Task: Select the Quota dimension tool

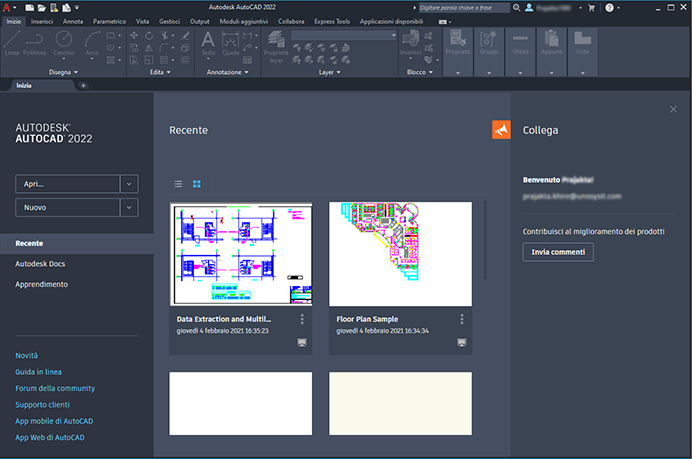Action: pos(230,43)
